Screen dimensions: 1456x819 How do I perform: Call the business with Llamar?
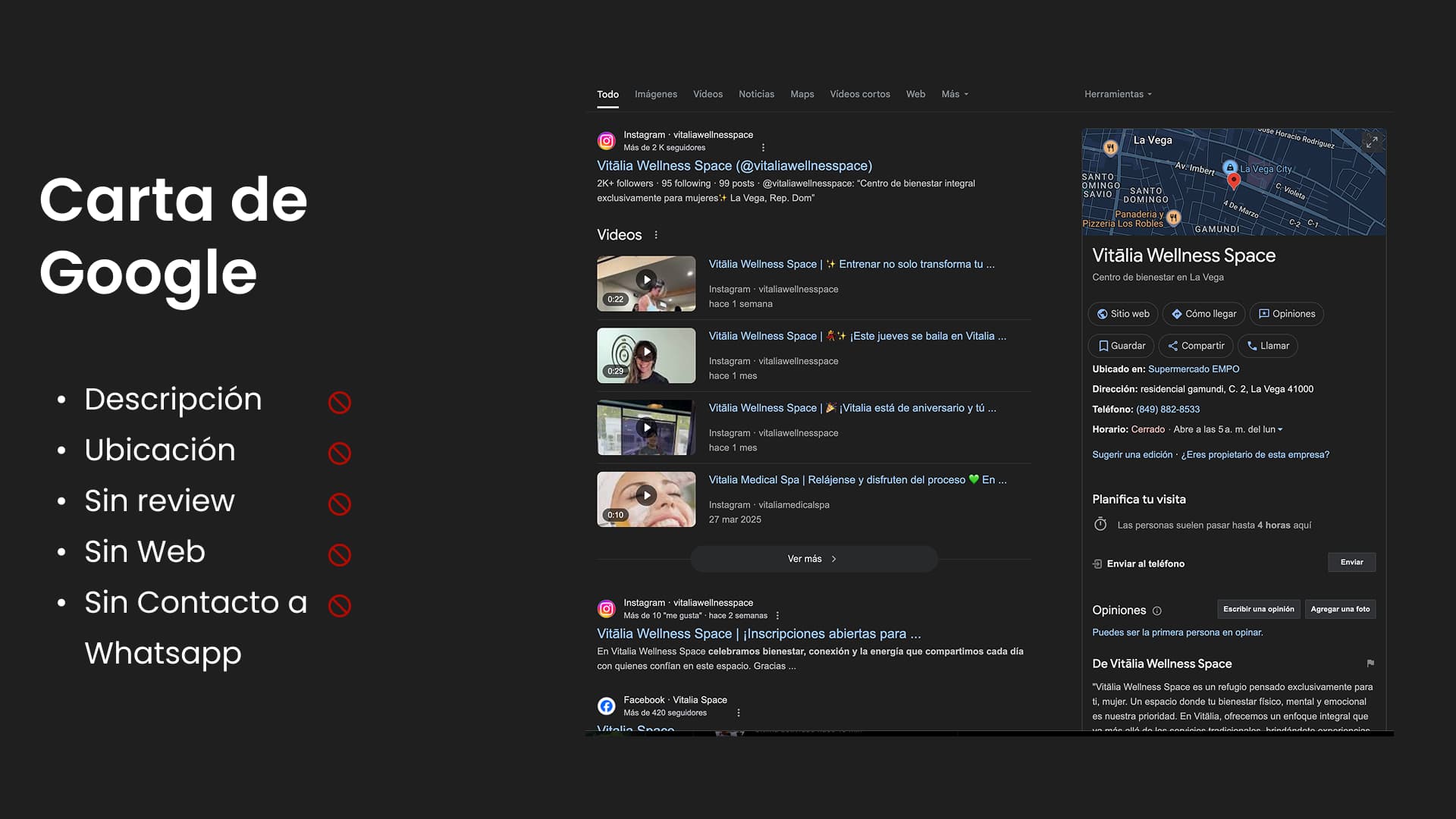point(1268,346)
